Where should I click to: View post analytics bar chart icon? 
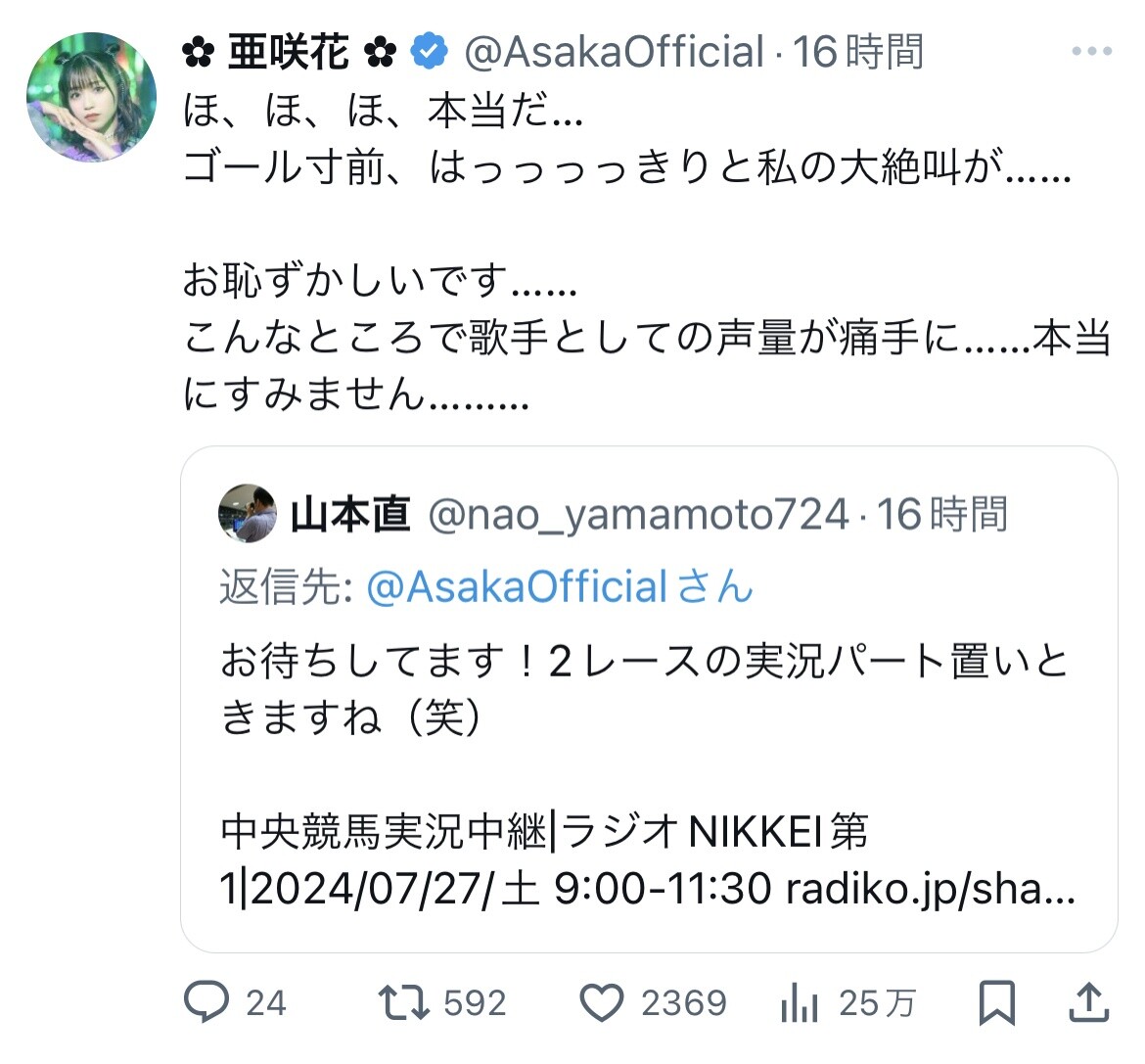click(x=800, y=1002)
